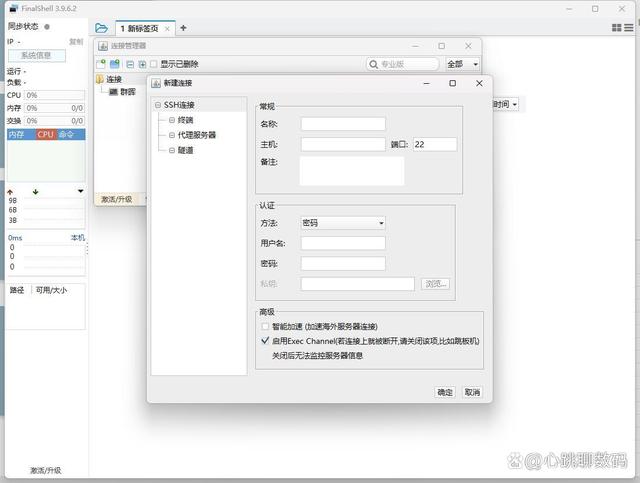Select 隧道 in settings tree
Viewport: 640px width, 483px height.
(x=185, y=150)
